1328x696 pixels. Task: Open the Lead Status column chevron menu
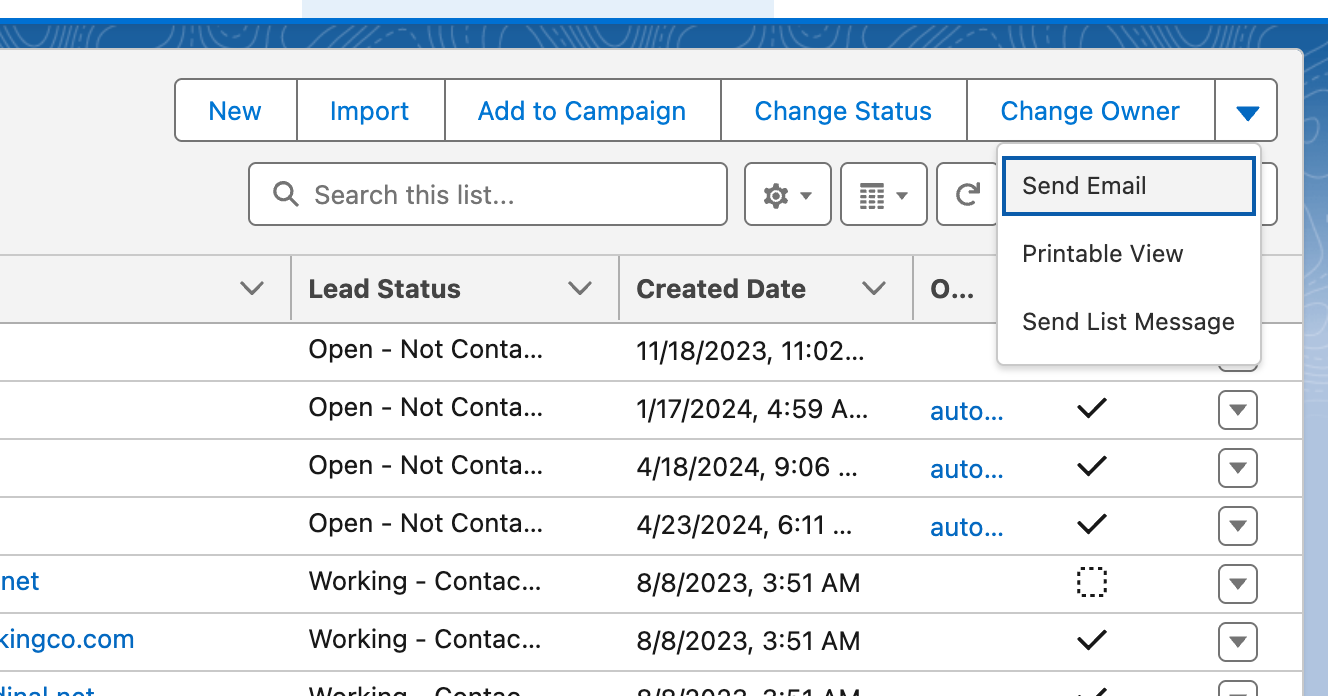580,289
